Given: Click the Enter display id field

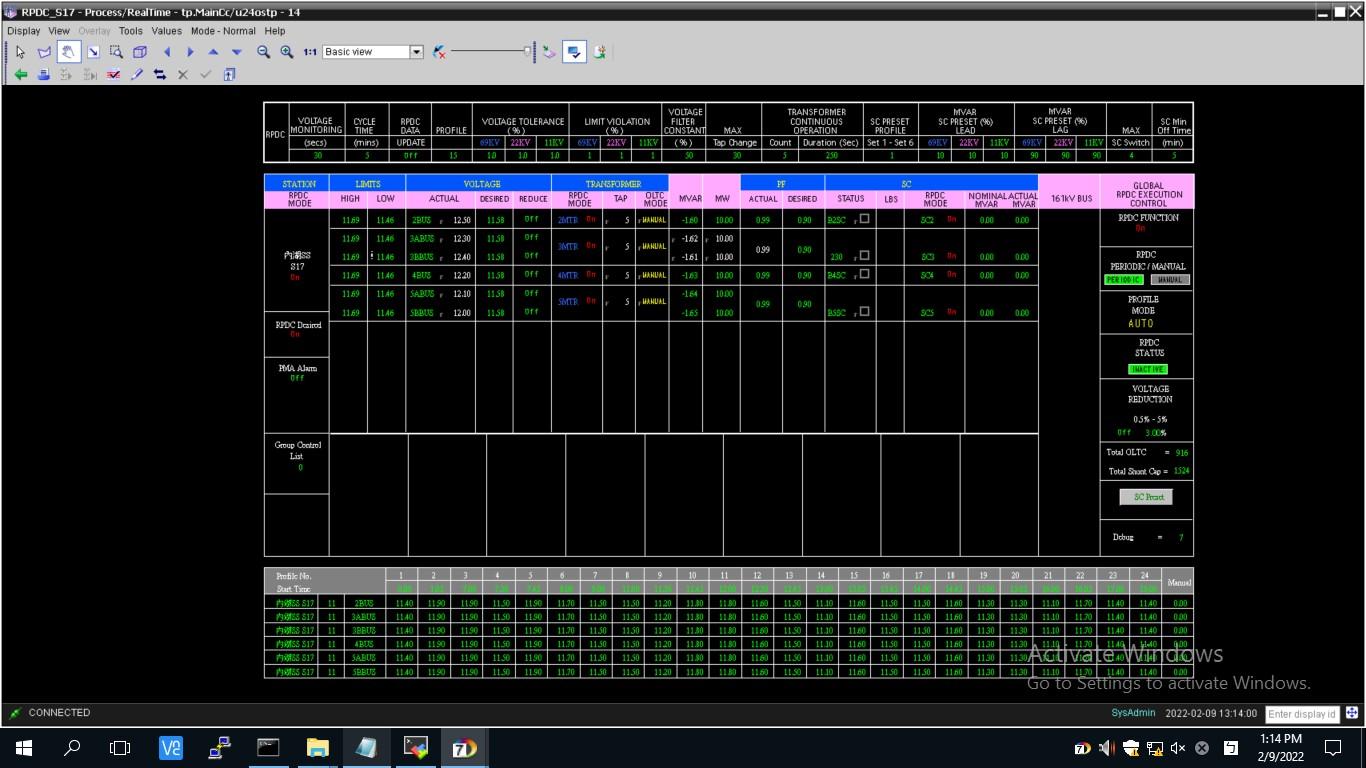Looking at the screenshot, I should (1302, 714).
